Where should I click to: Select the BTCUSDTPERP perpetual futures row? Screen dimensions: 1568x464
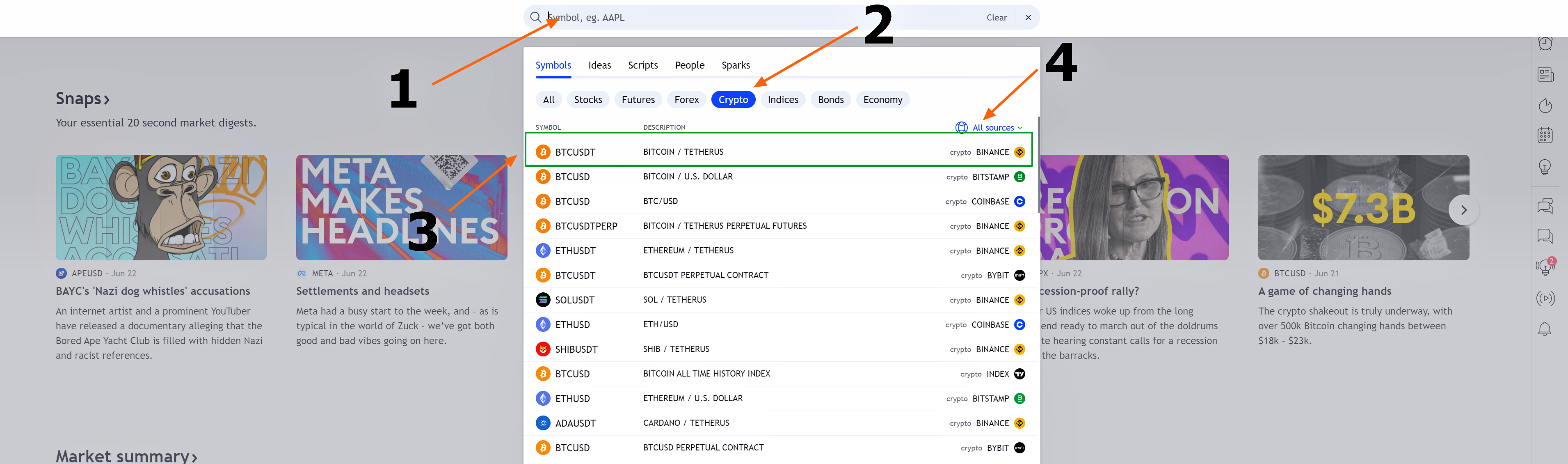click(780, 226)
